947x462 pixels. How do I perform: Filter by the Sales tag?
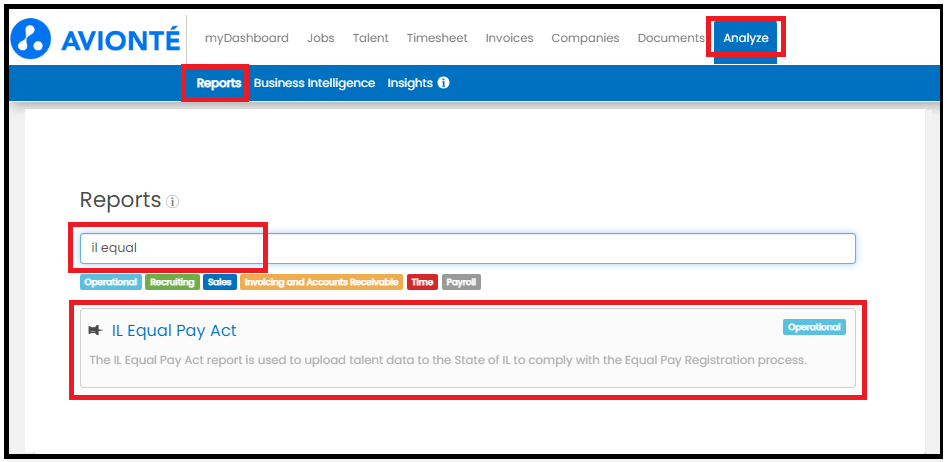220,282
